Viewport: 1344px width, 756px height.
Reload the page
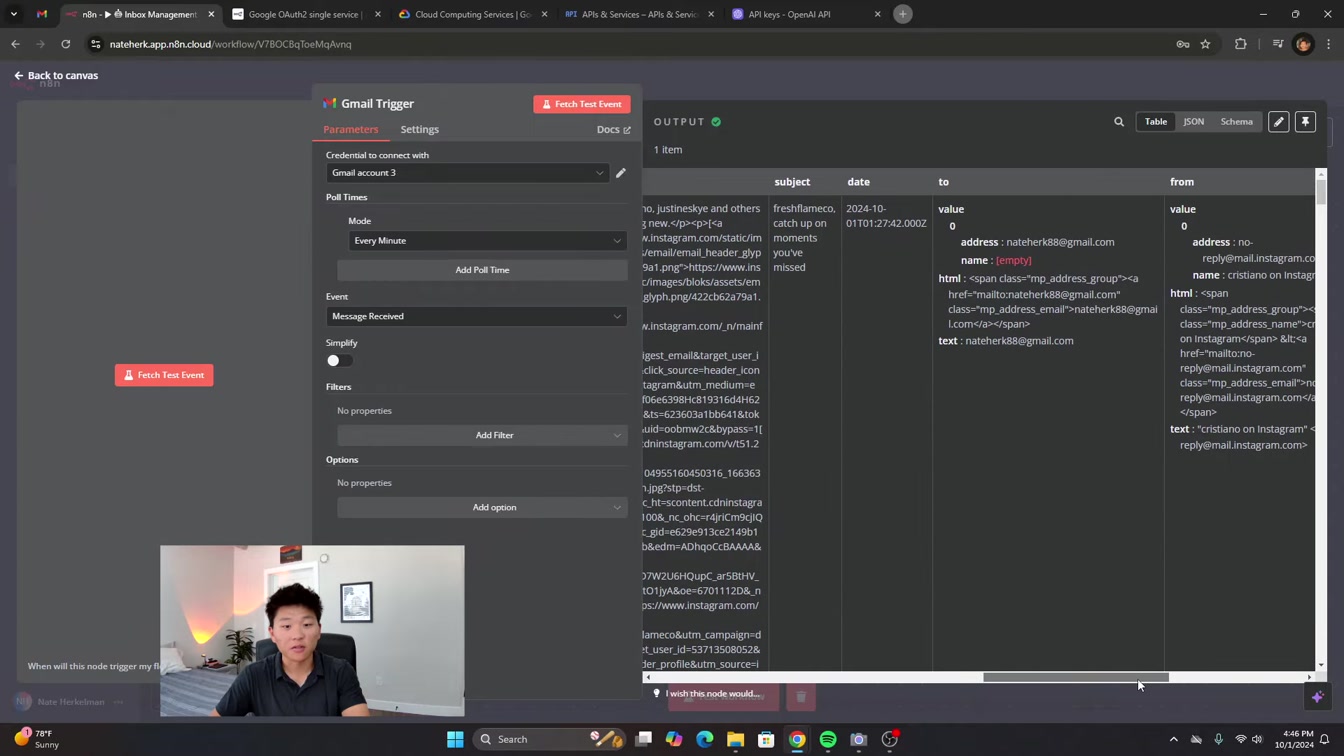click(x=66, y=44)
